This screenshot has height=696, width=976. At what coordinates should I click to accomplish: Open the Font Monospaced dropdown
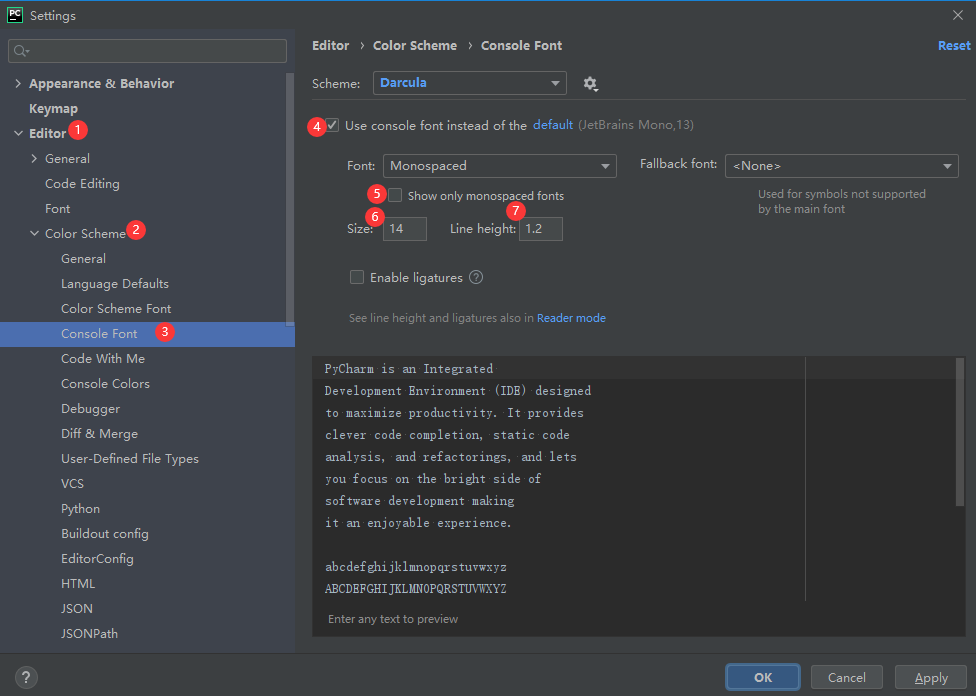click(x=500, y=166)
